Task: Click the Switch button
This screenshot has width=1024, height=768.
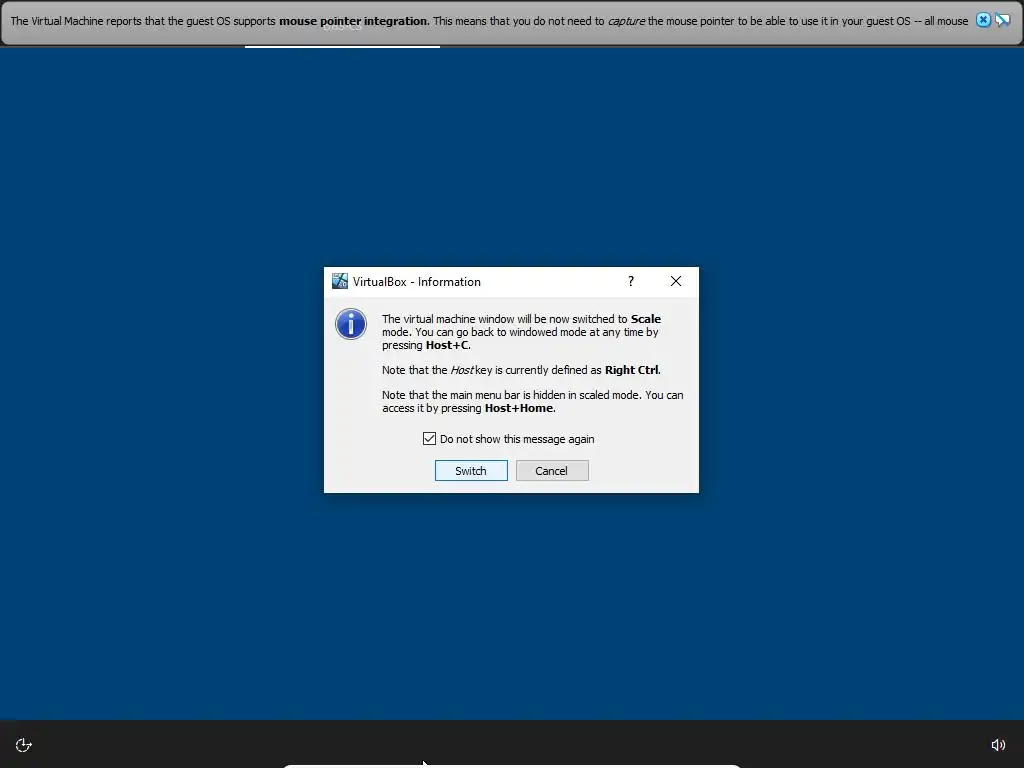Action: click(x=471, y=471)
